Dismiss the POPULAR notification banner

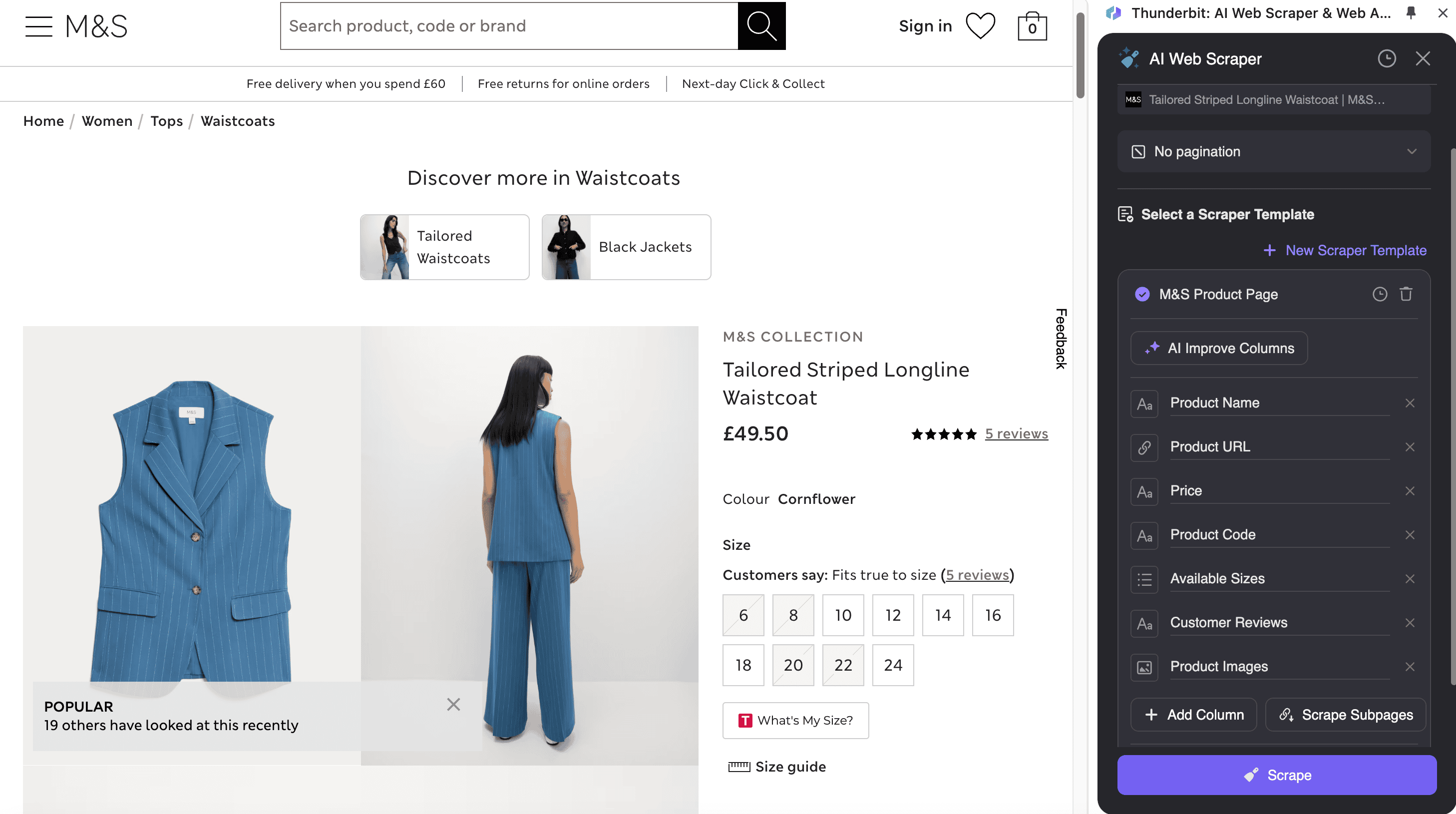[x=453, y=704]
